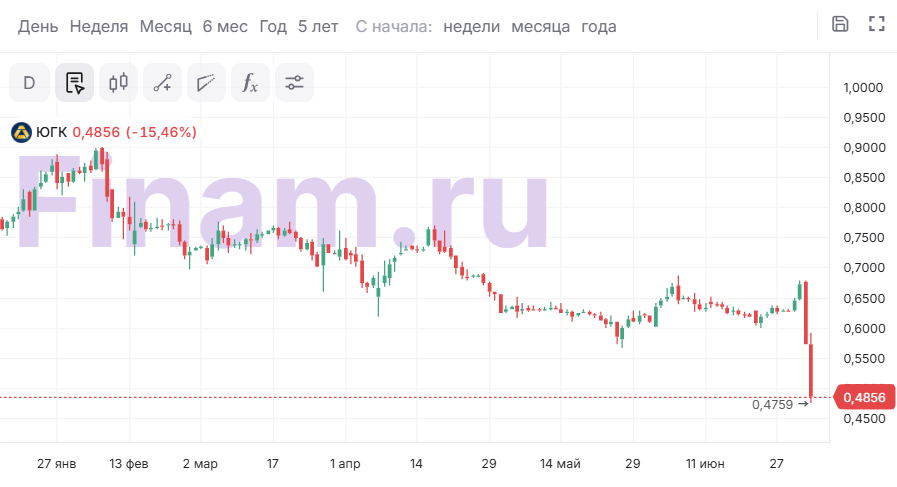Select the Год time range
The height and width of the screenshot is (487, 897).
point(273,27)
